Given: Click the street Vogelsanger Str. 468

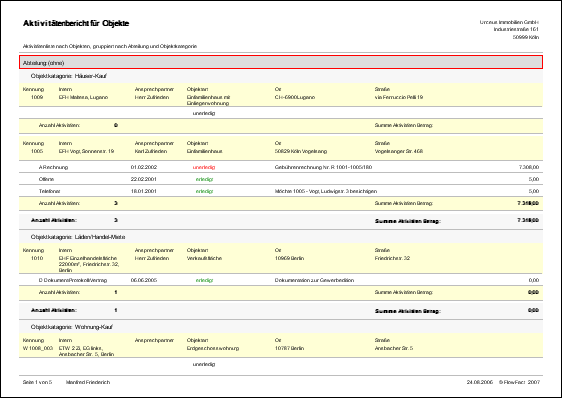Looking at the screenshot, I should pyautogui.click(x=399, y=151).
